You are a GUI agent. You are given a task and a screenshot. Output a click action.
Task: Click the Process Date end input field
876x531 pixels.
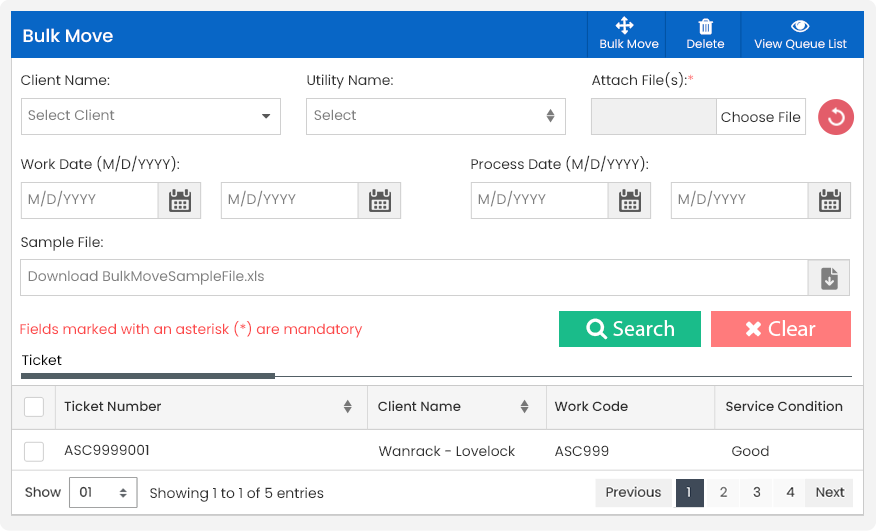point(740,200)
